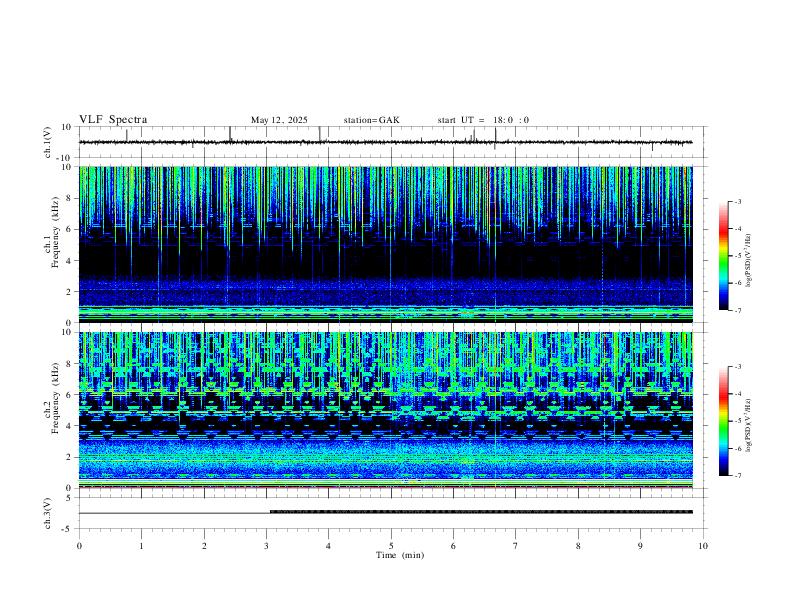Click the ch.2 spectrogram panel

click(385, 410)
